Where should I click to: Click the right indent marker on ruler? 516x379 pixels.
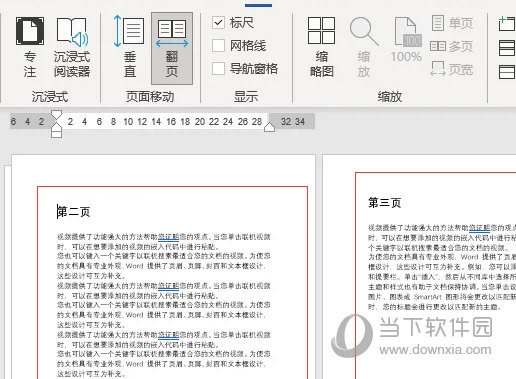coord(269,127)
